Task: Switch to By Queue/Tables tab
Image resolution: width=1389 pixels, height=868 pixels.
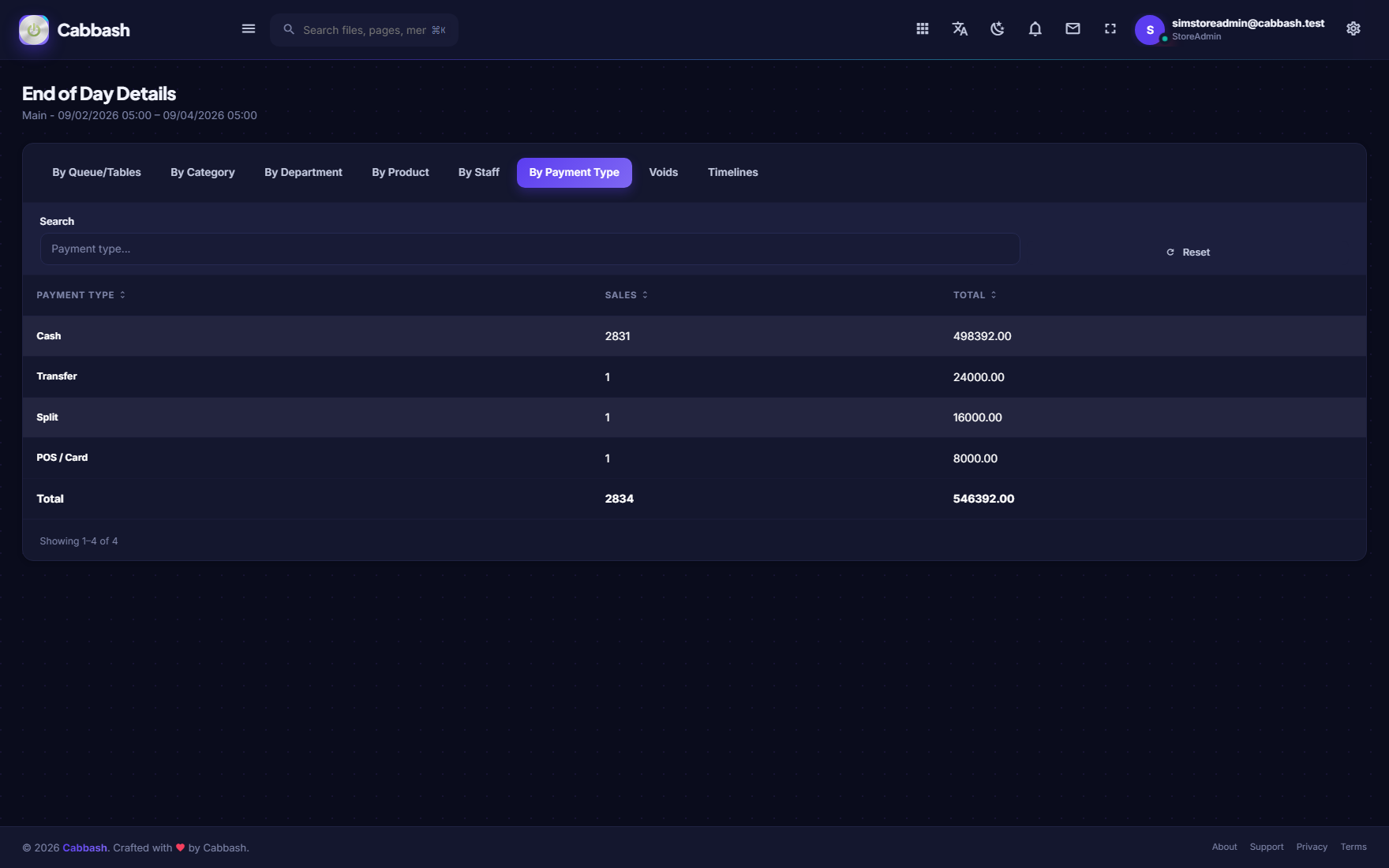Action: 97,173
